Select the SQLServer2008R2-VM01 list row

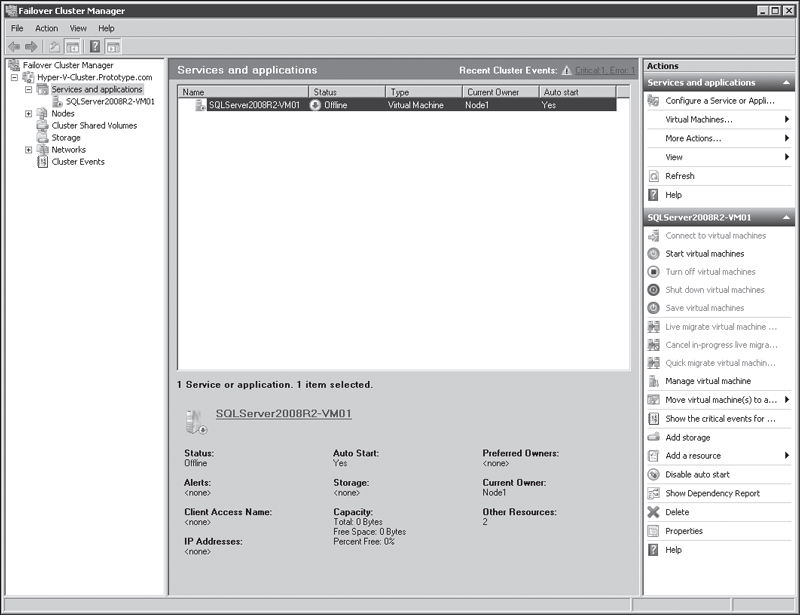(x=397, y=105)
